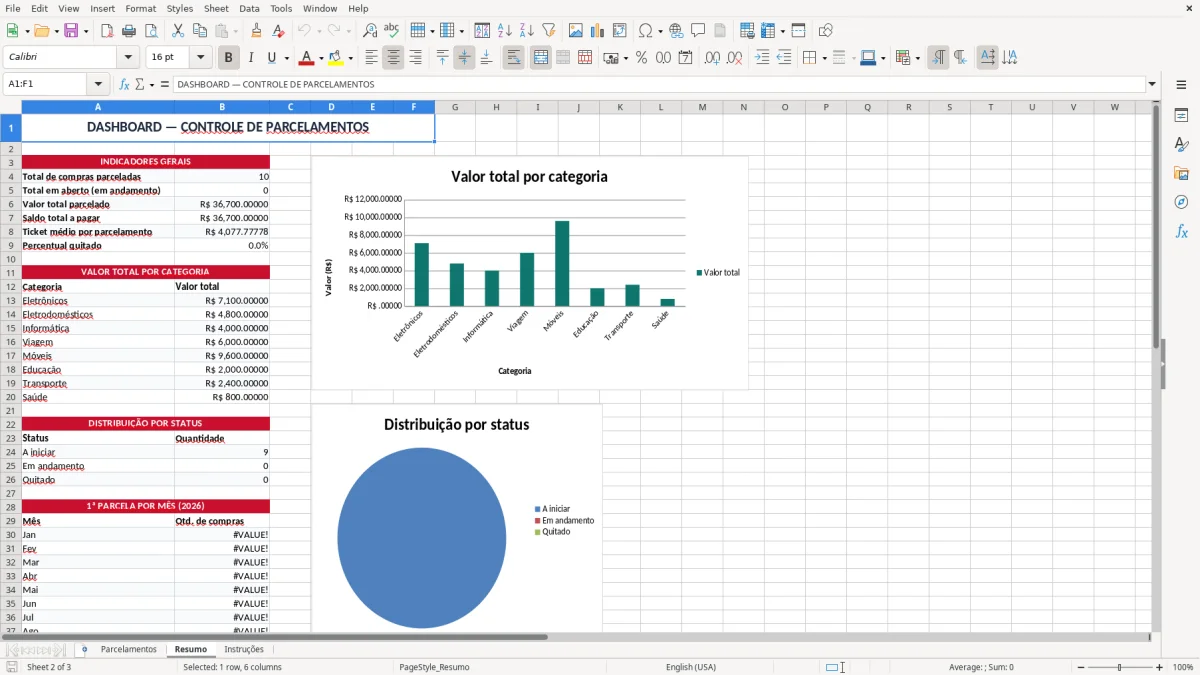The width and height of the screenshot is (1200, 675).
Task: Expand Name Box dropdown arrow
Action: 98,85
